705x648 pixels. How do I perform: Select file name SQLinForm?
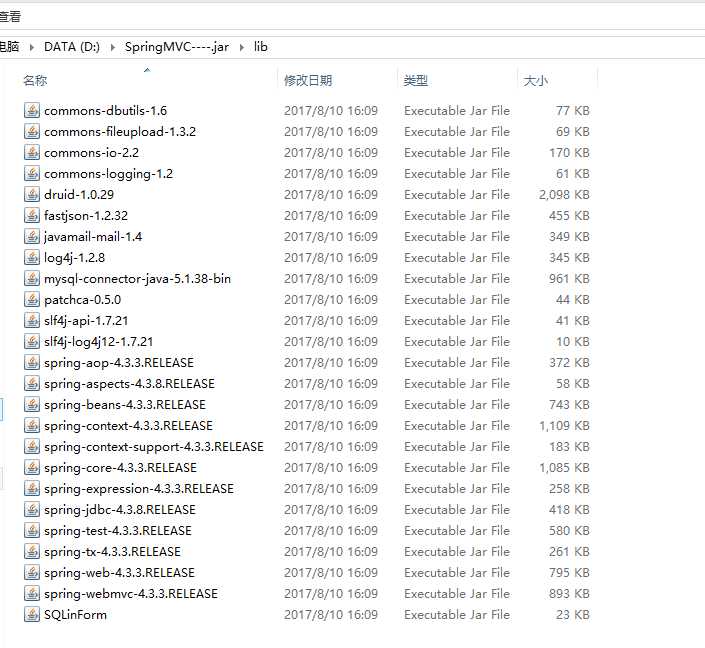76,615
